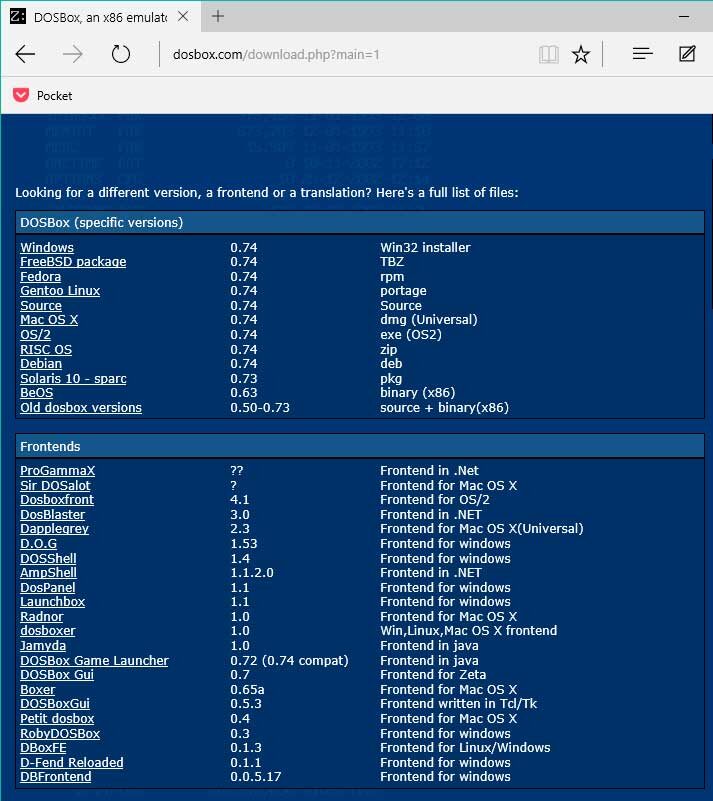This screenshot has height=801, width=713.
Task: Click the '0.50-0.73' version text
Action: 259,408
